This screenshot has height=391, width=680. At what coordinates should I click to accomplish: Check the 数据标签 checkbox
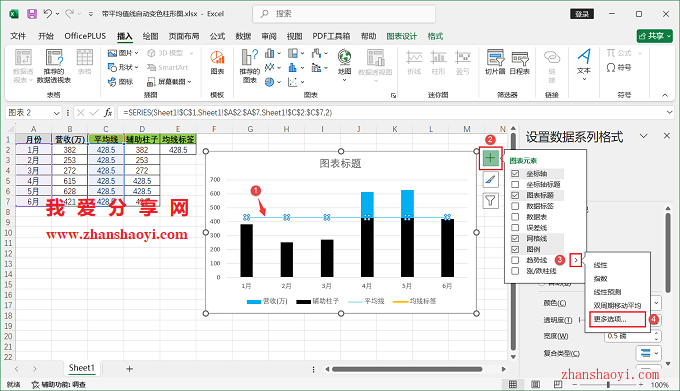[515, 206]
